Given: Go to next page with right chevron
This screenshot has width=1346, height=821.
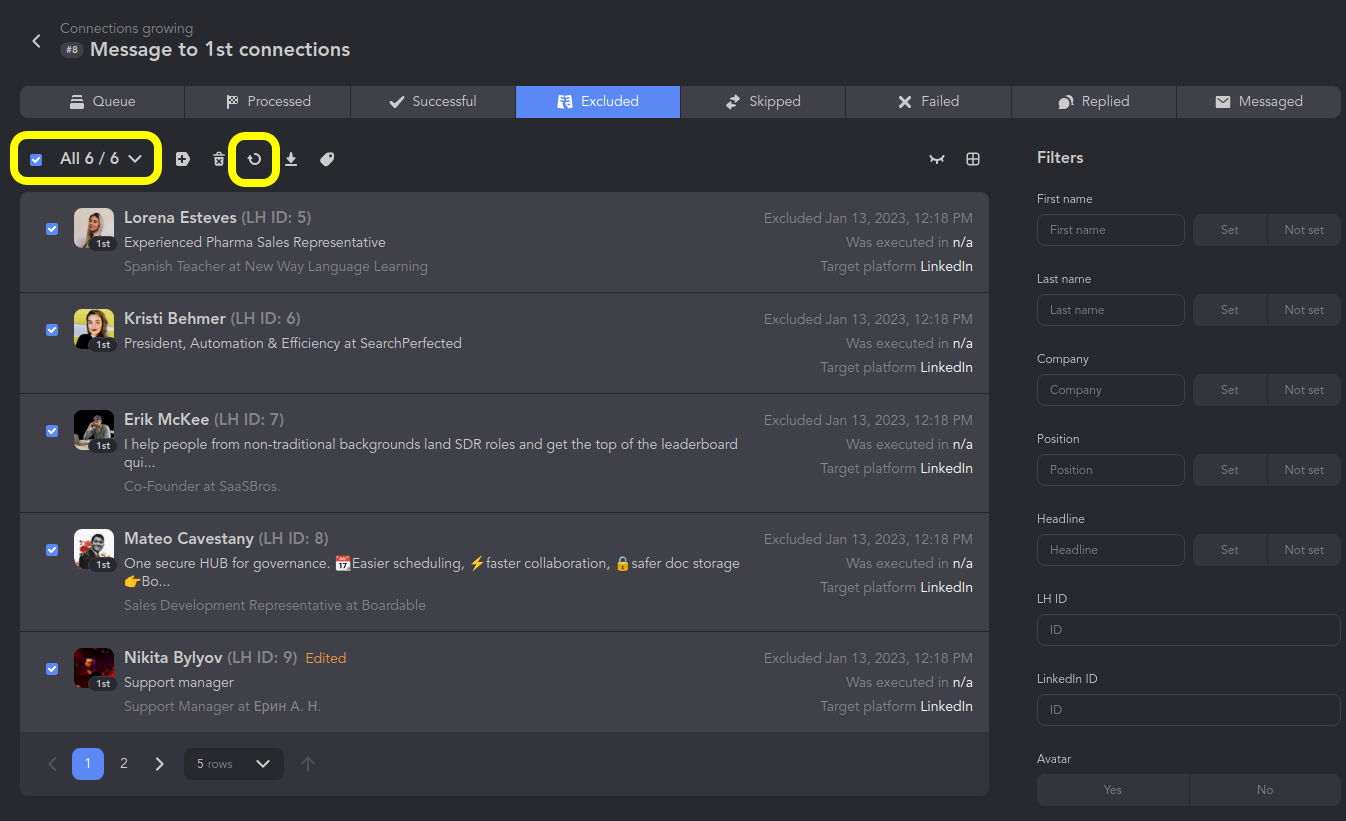Looking at the screenshot, I should pyautogui.click(x=160, y=764).
